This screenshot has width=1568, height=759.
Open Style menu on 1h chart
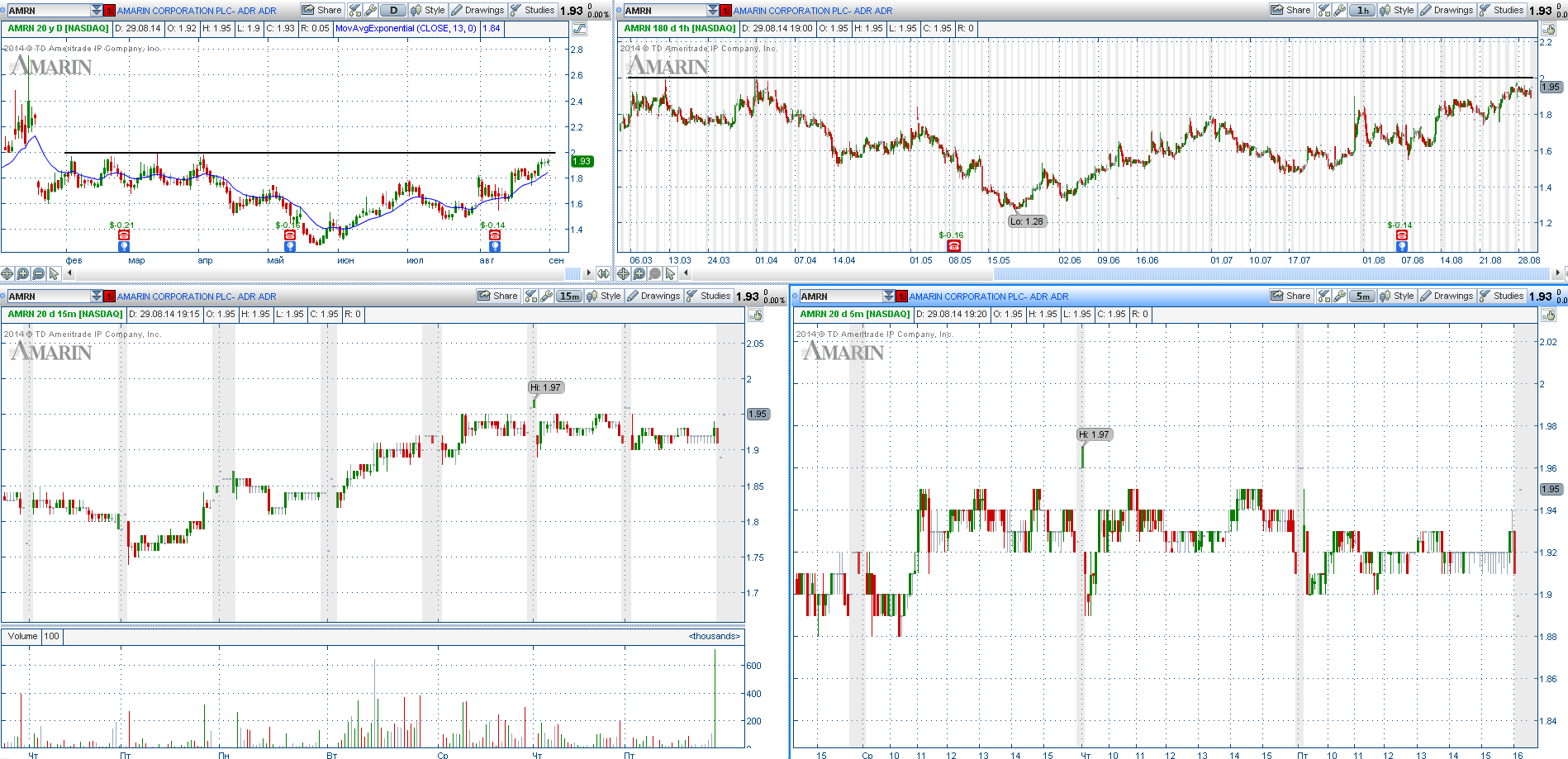(x=1397, y=10)
